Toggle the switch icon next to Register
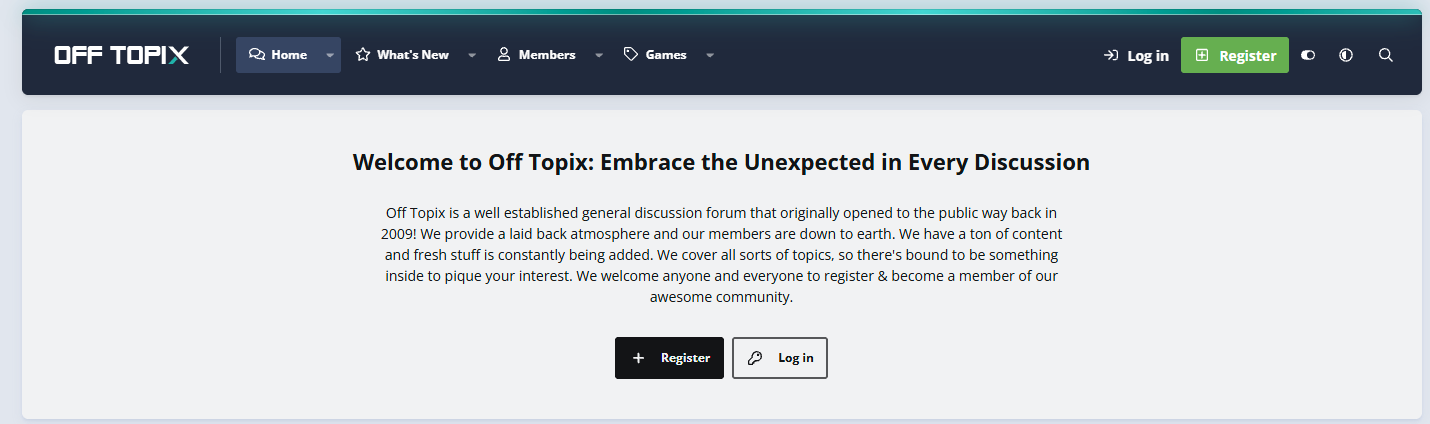The width and height of the screenshot is (1430, 424). click(x=1308, y=55)
